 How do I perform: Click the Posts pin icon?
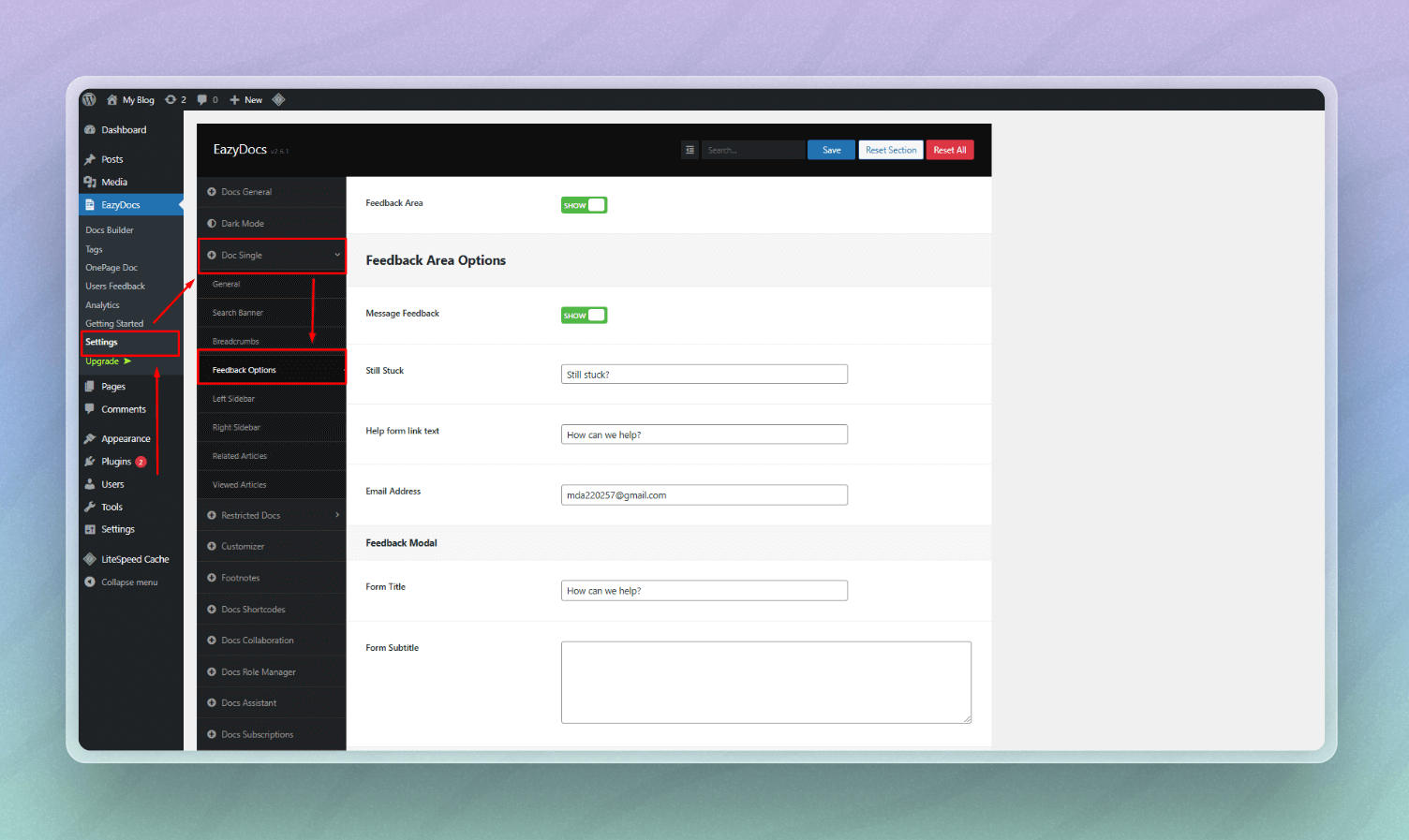click(x=90, y=159)
